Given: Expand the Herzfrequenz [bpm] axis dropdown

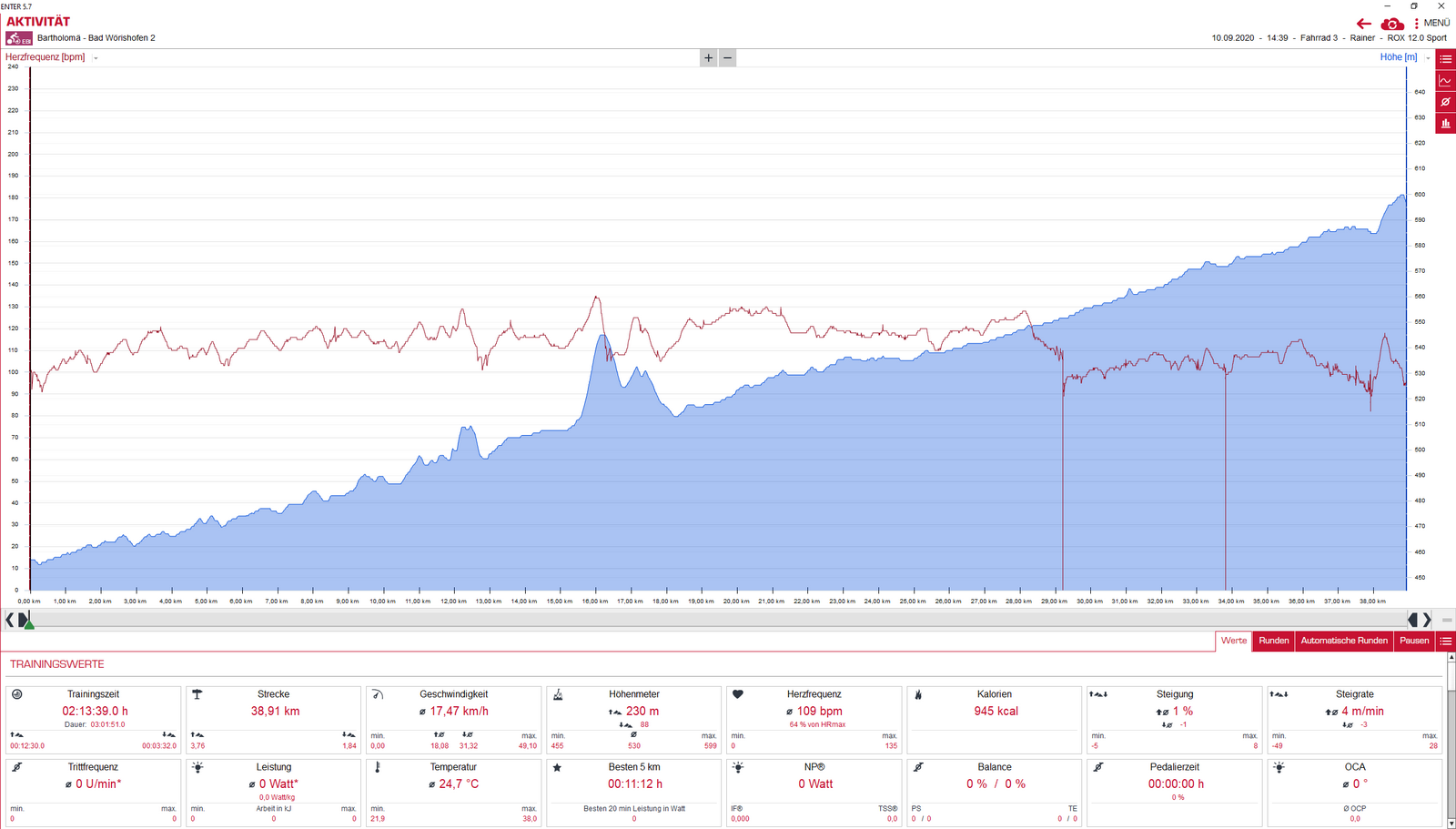Looking at the screenshot, I should coord(96,58).
